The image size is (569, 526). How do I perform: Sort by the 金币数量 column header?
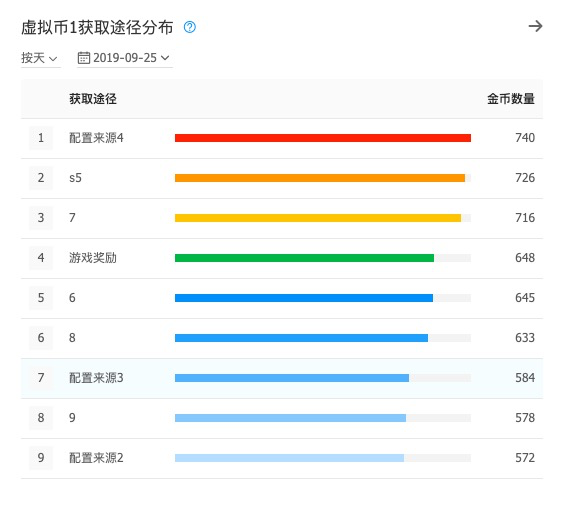click(x=511, y=99)
